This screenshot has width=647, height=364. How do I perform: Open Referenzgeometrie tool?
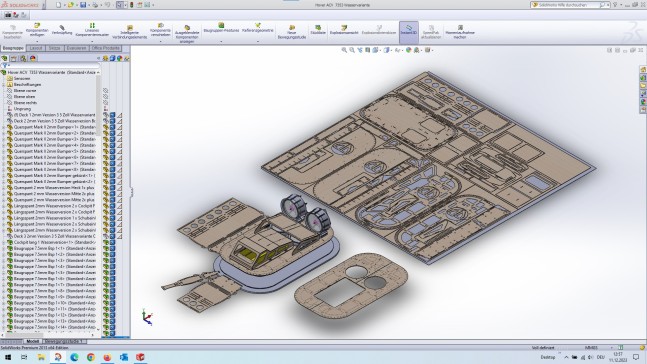(x=257, y=28)
